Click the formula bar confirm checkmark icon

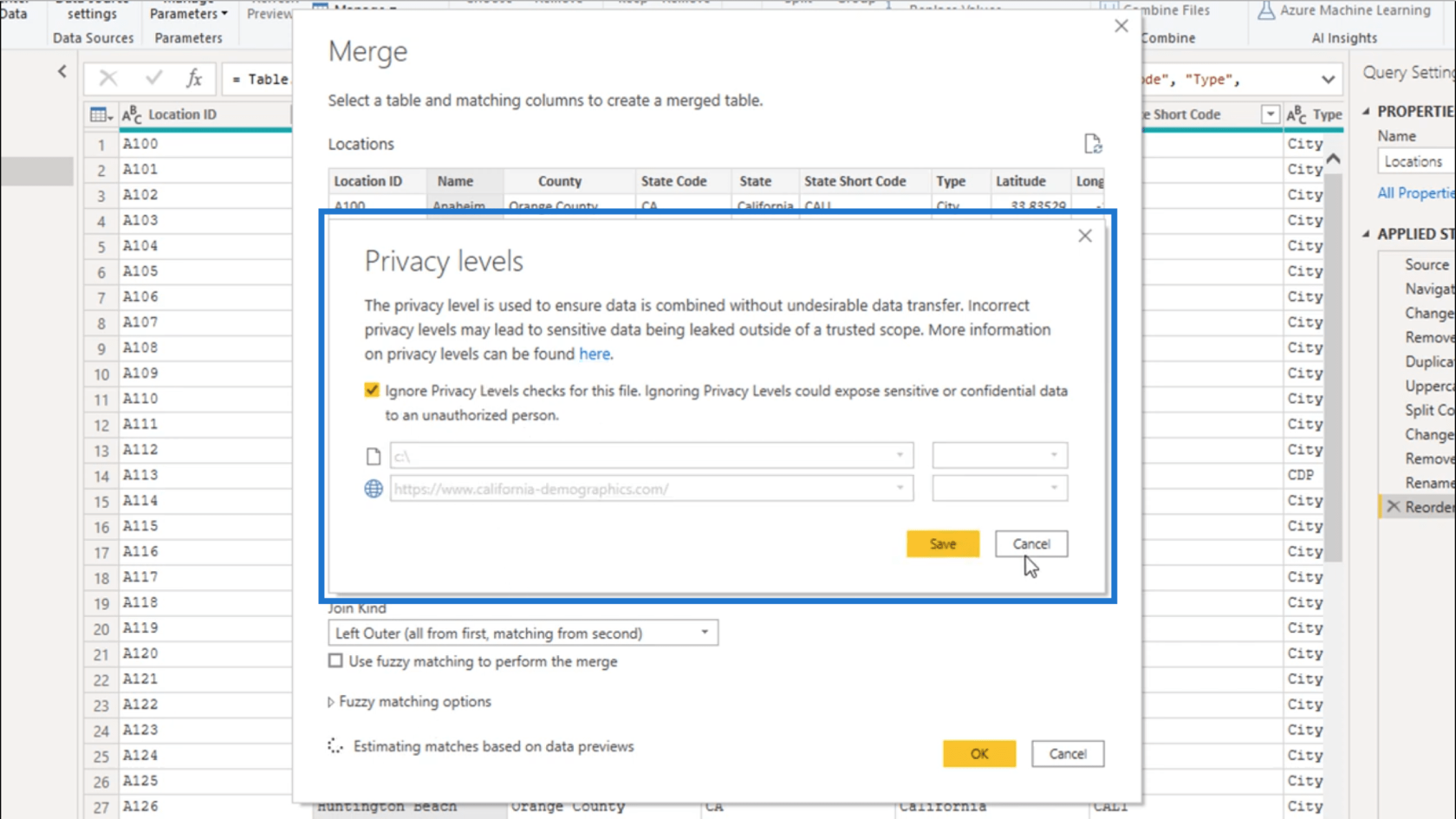(x=153, y=79)
